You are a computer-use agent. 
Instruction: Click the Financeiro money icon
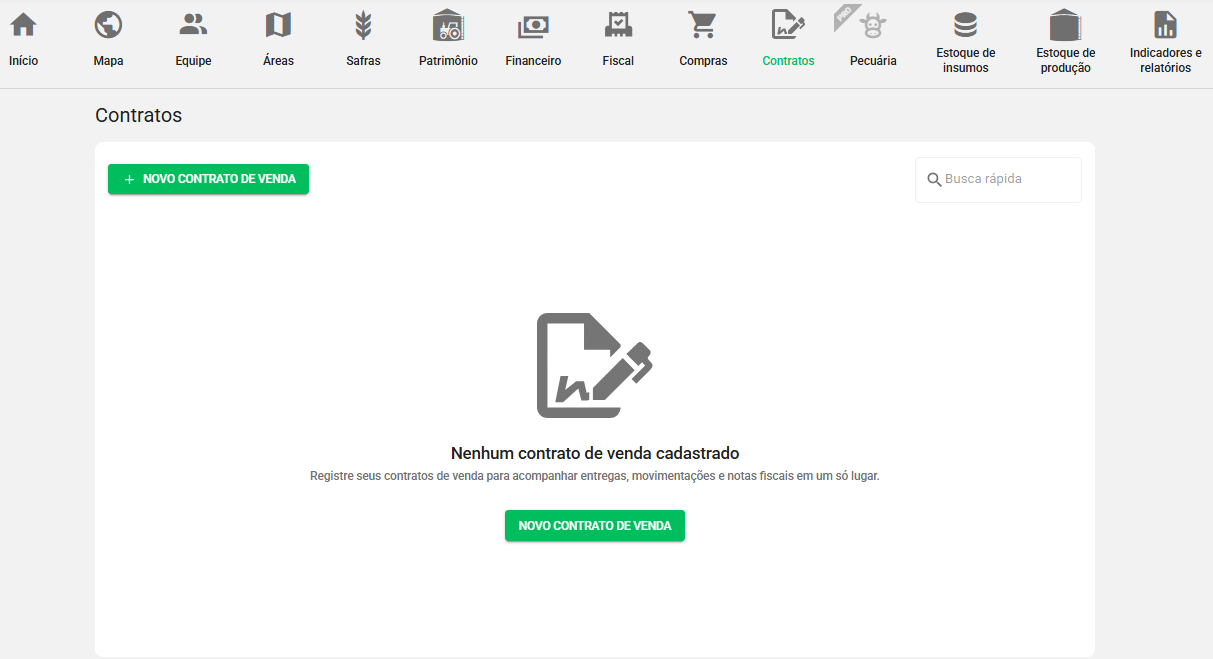click(x=533, y=26)
